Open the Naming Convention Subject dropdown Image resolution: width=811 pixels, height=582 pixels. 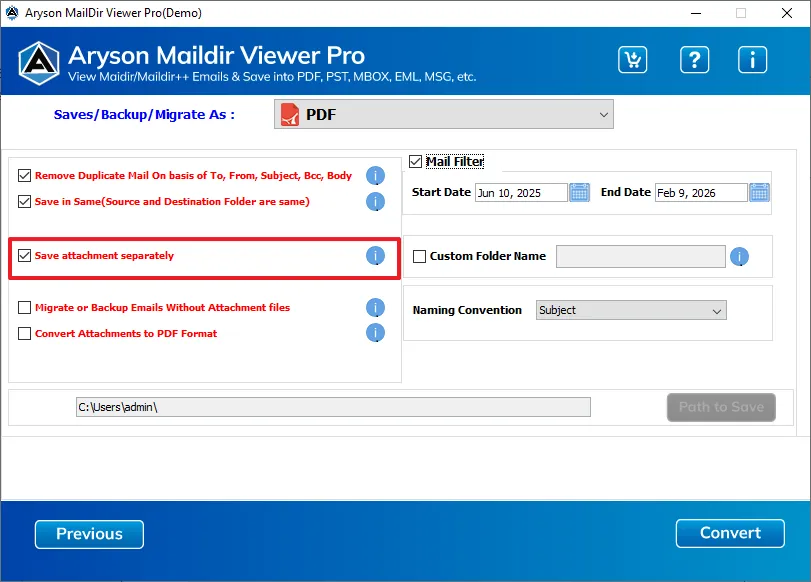coord(631,310)
